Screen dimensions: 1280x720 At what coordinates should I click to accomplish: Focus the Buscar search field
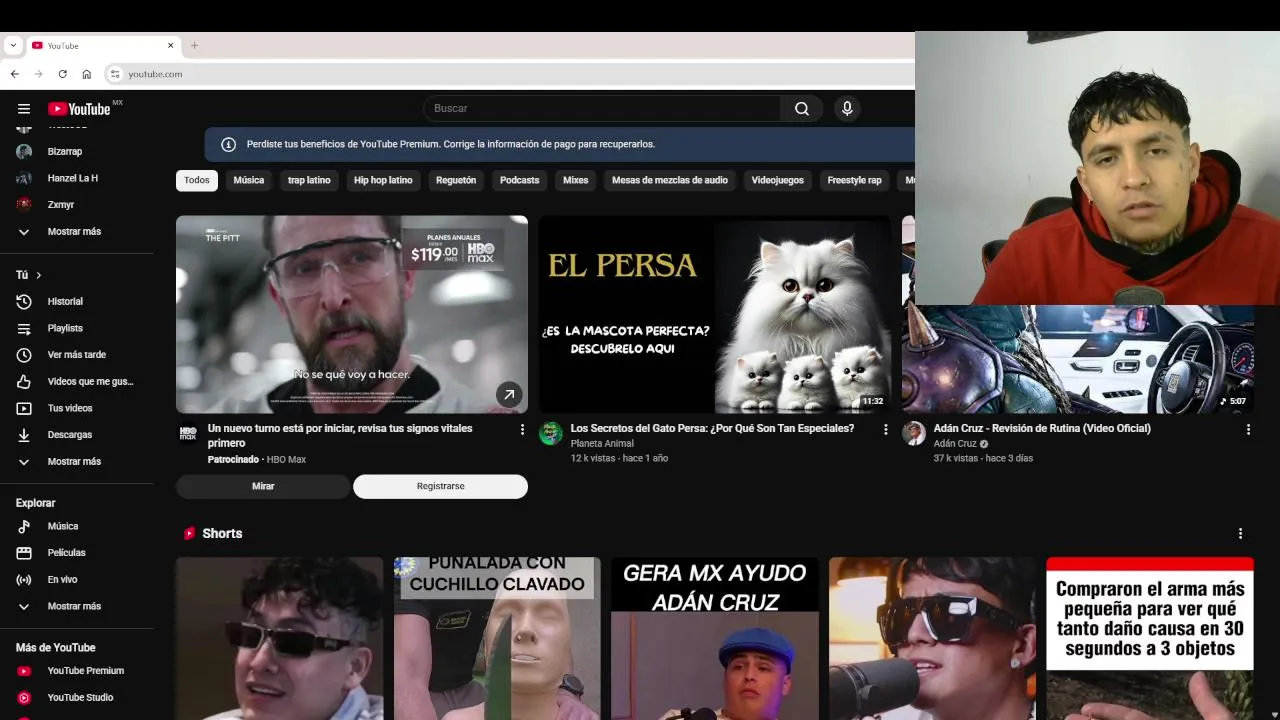(602, 109)
